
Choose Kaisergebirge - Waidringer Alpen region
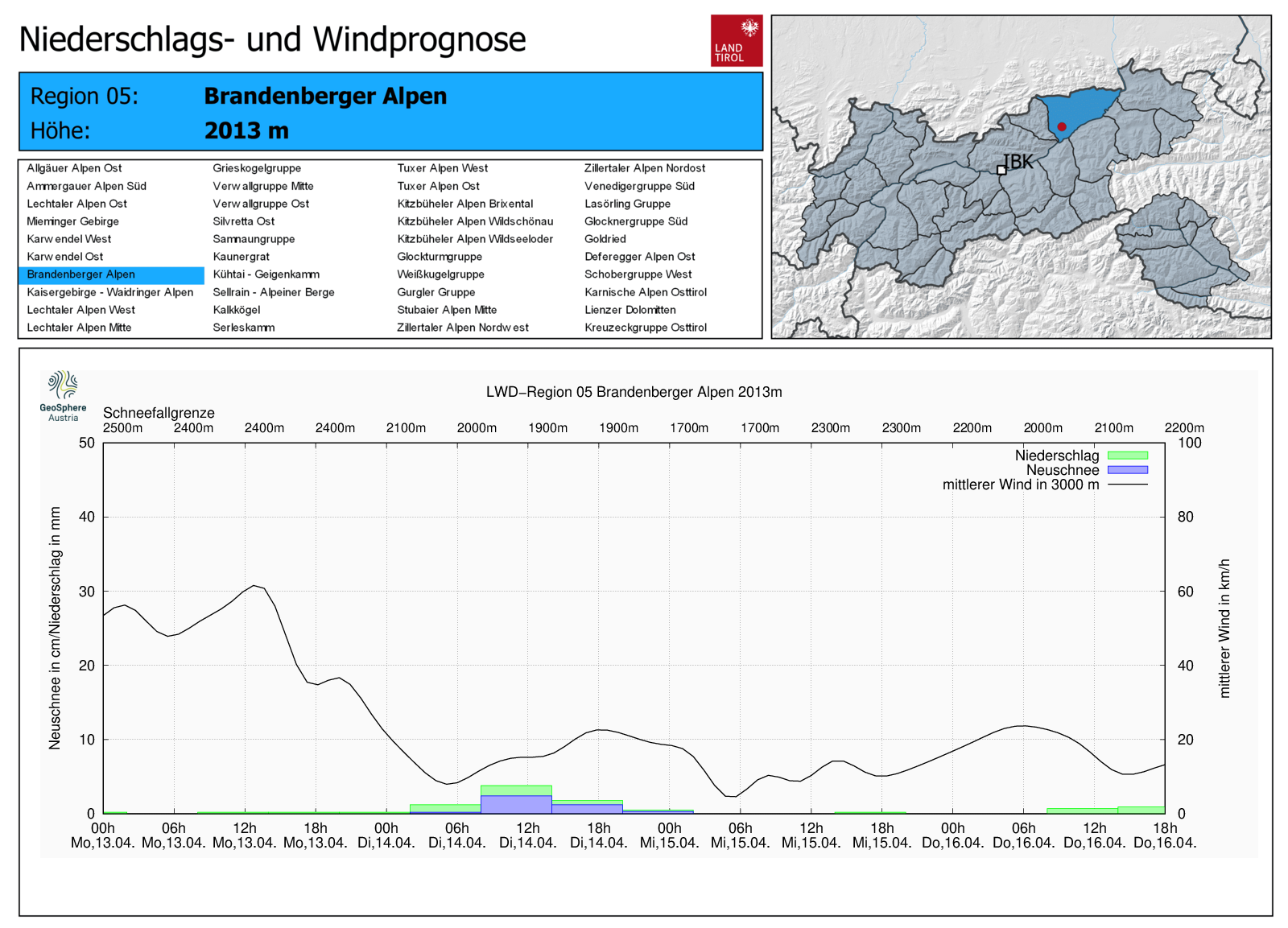pyautogui.click(x=109, y=292)
